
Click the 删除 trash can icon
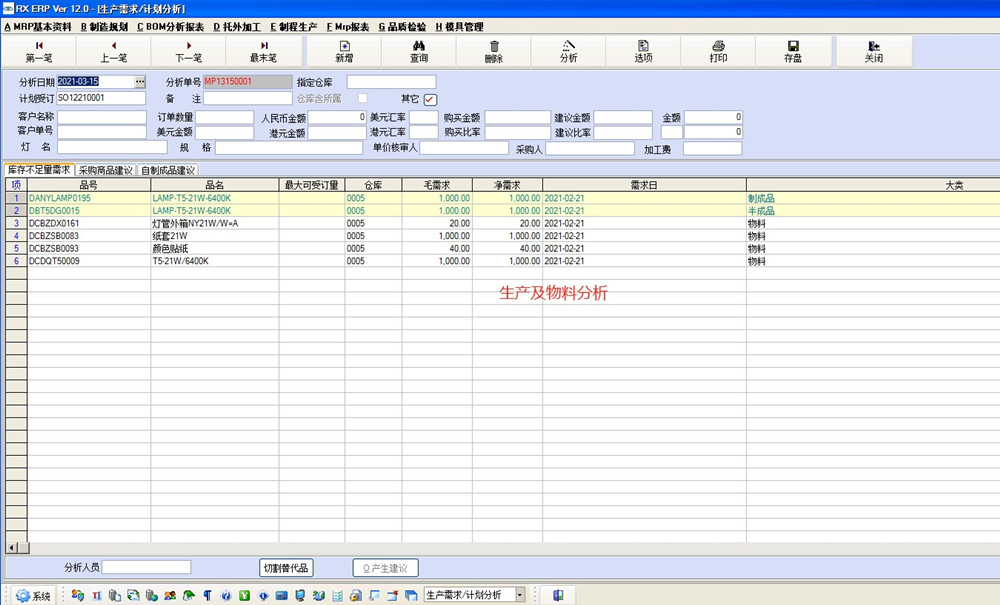click(x=494, y=46)
